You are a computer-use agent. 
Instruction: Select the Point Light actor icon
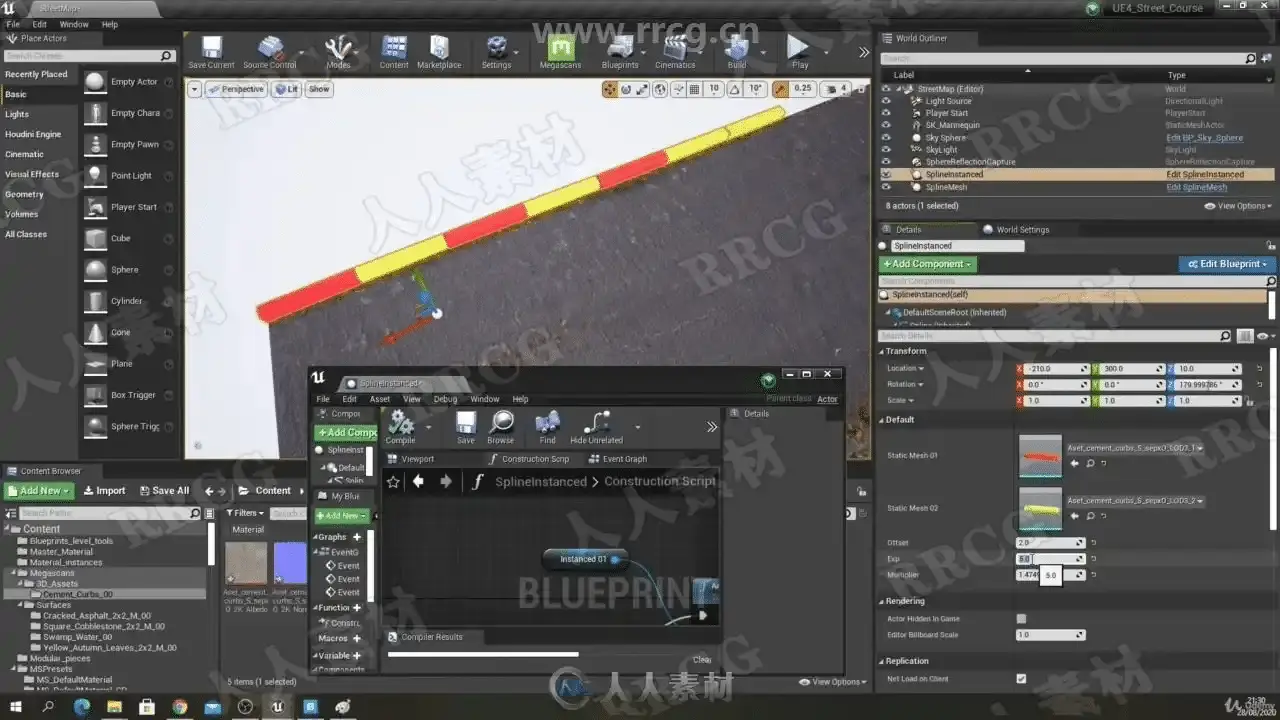pos(95,175)
